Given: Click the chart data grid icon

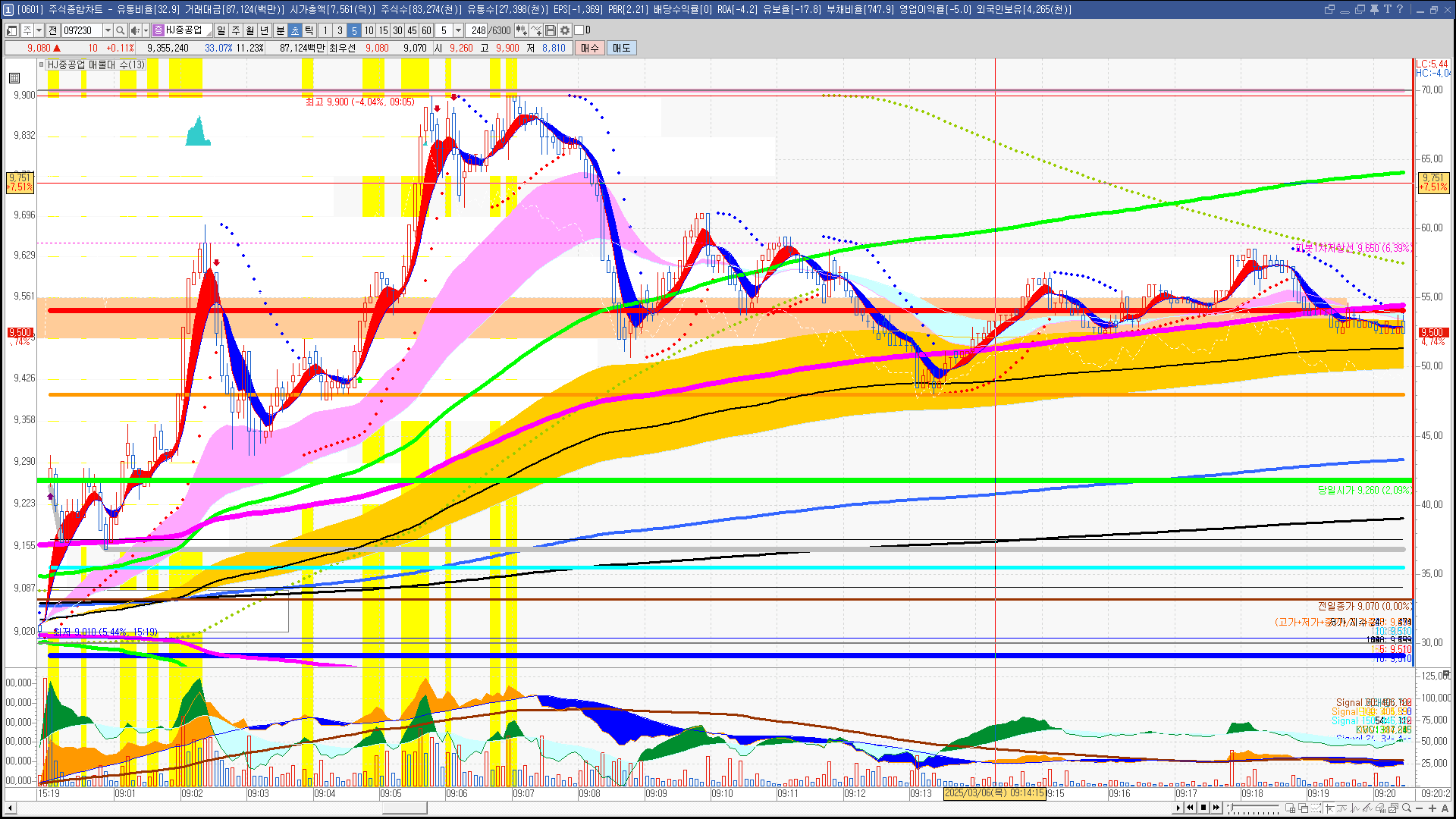Looking at the screenshot, I should coord(14,77).
